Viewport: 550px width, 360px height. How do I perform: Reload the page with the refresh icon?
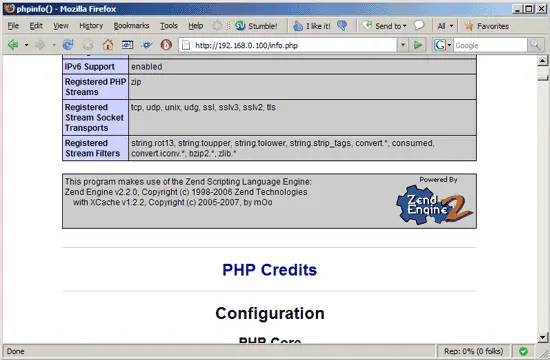tap(68, 45)
